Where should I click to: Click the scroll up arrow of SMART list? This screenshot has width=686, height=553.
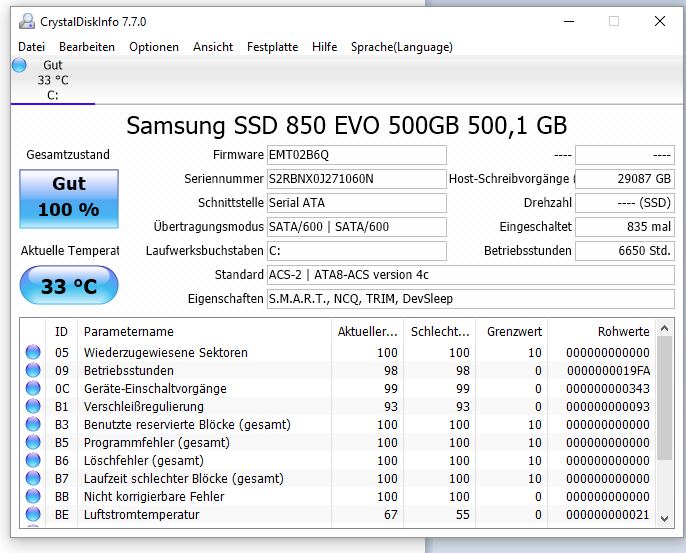coord(665,328)
